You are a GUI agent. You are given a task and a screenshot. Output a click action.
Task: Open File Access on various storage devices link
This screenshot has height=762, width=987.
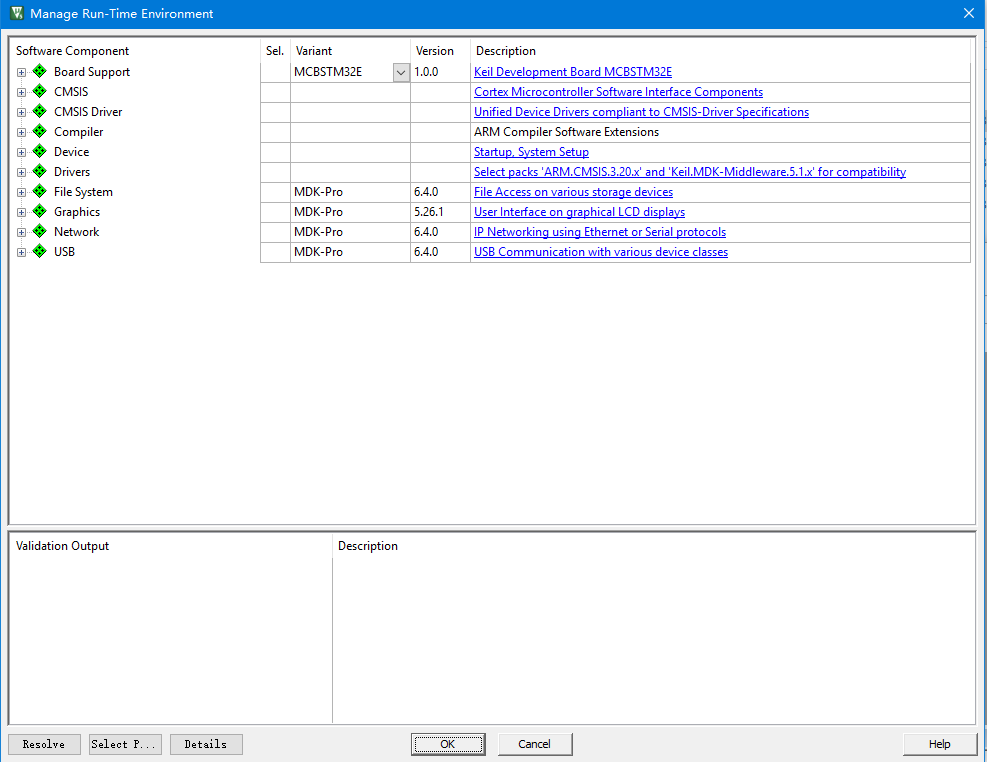[x=573, y=192]
